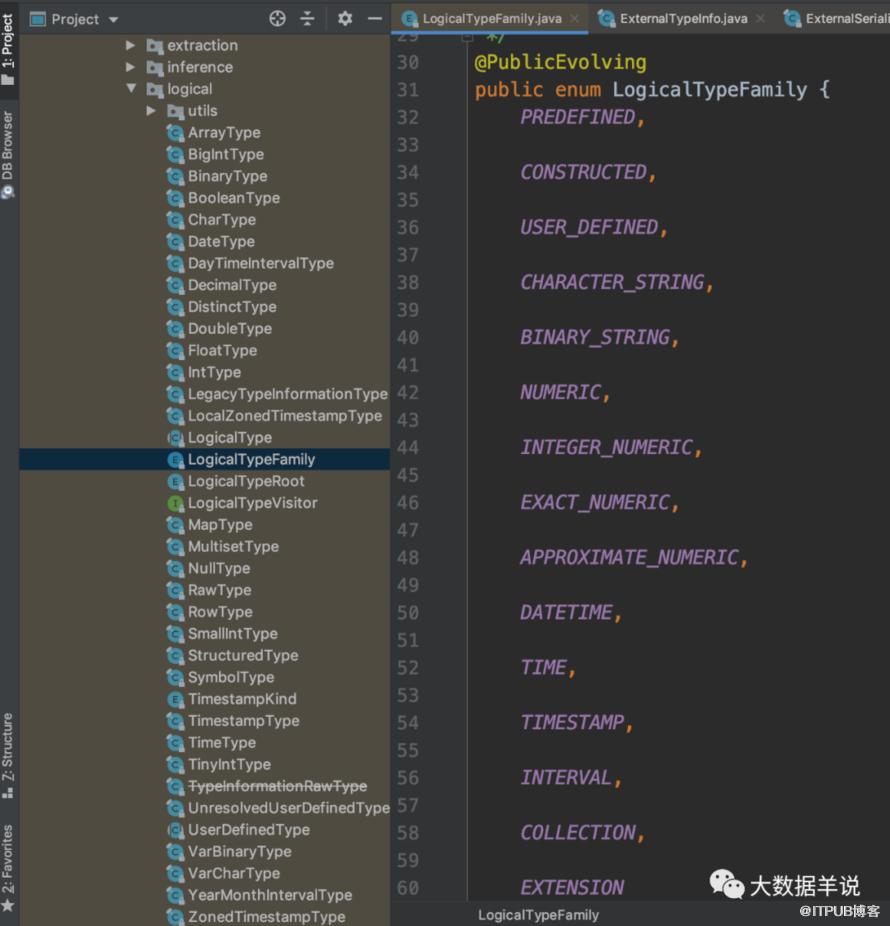Click the LogicalTypeRoot enum icon
890x926 pixels.
coord(175,481)
